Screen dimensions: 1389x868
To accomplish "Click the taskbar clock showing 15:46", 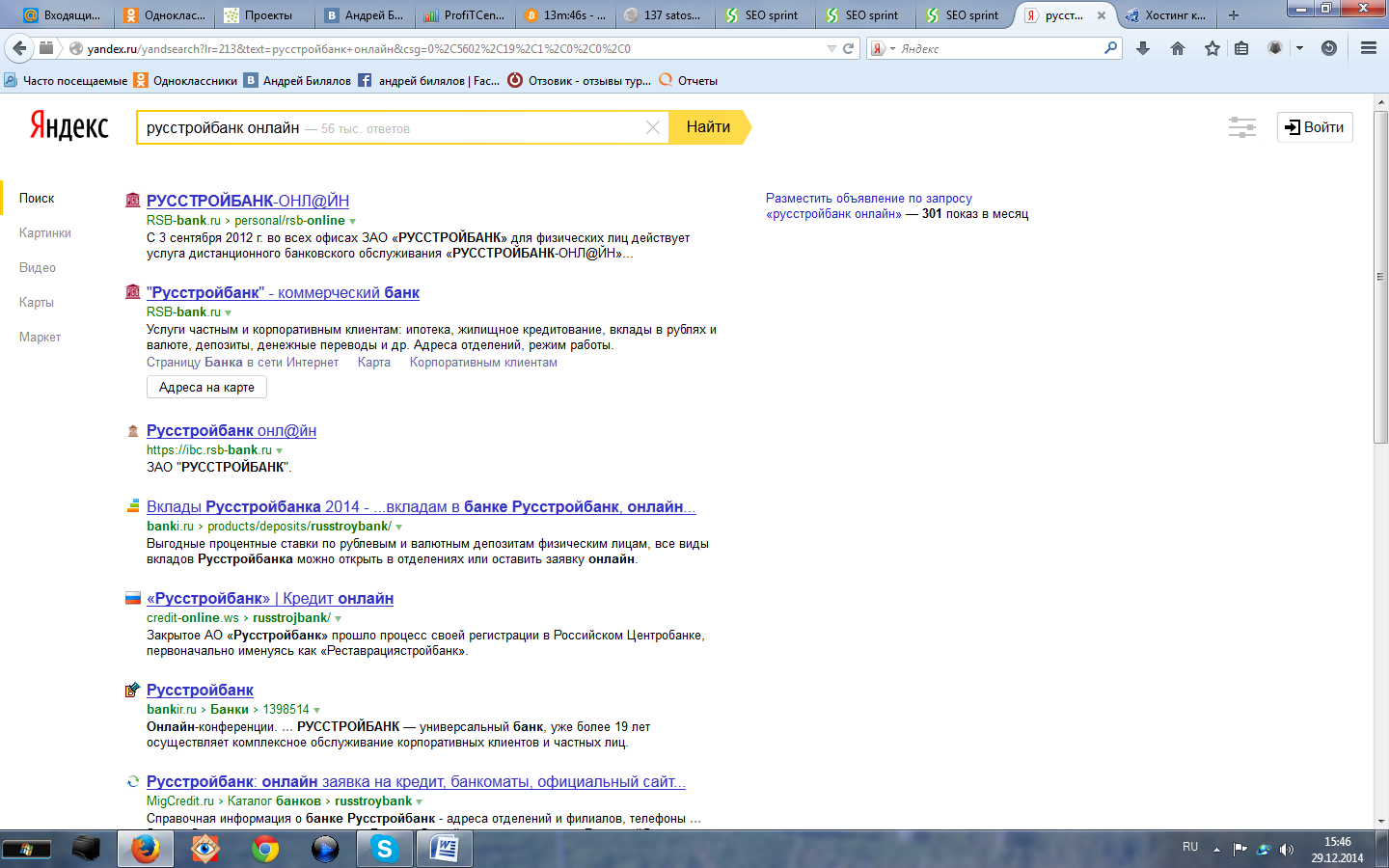I will tap(1337, 850).
